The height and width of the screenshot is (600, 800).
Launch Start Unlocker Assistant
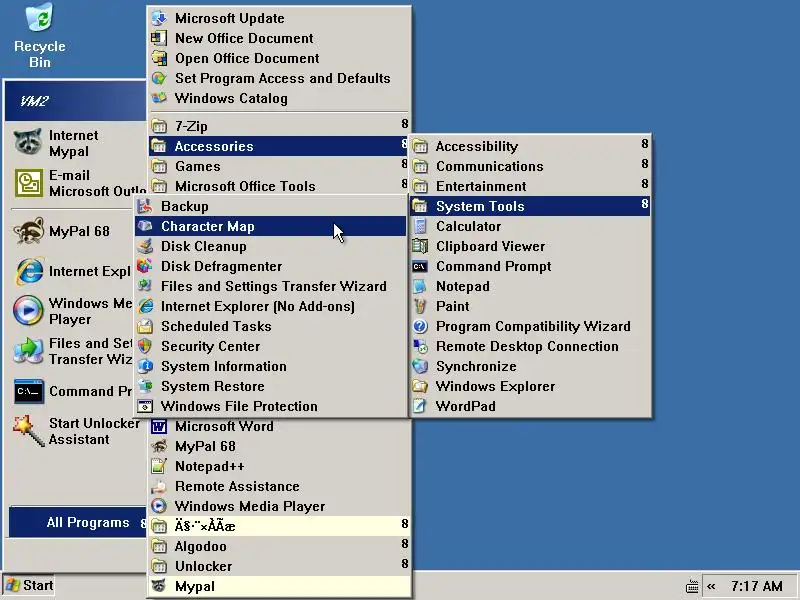78,431
